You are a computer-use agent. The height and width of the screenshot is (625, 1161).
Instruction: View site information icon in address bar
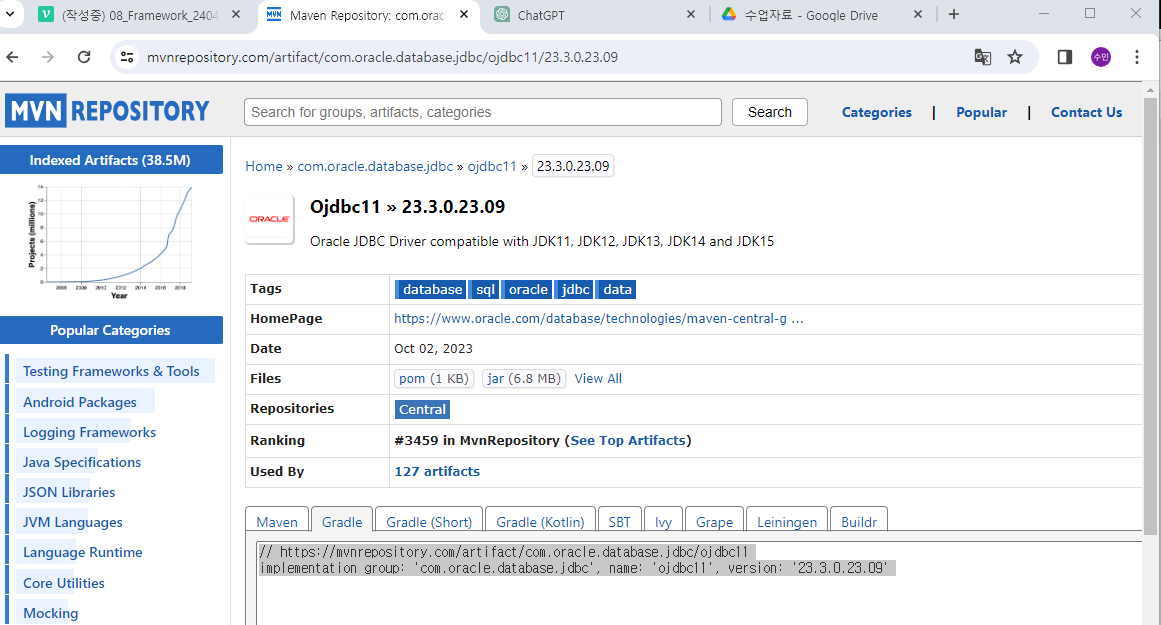[x=127, y=57]
